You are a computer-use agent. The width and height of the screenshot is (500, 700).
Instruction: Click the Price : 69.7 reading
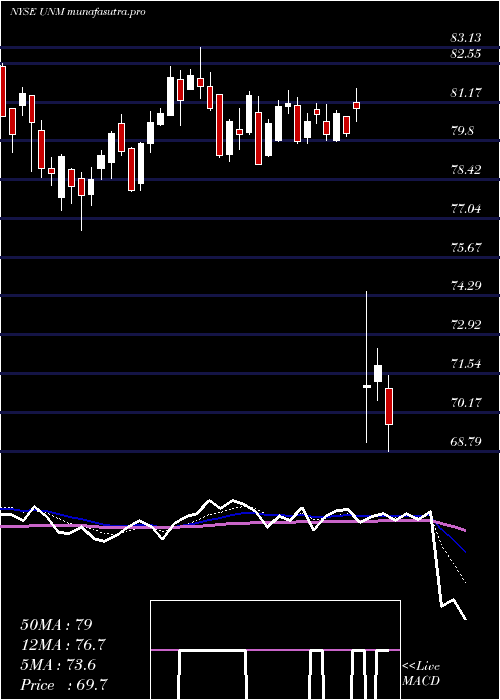(x=63, y=685)
